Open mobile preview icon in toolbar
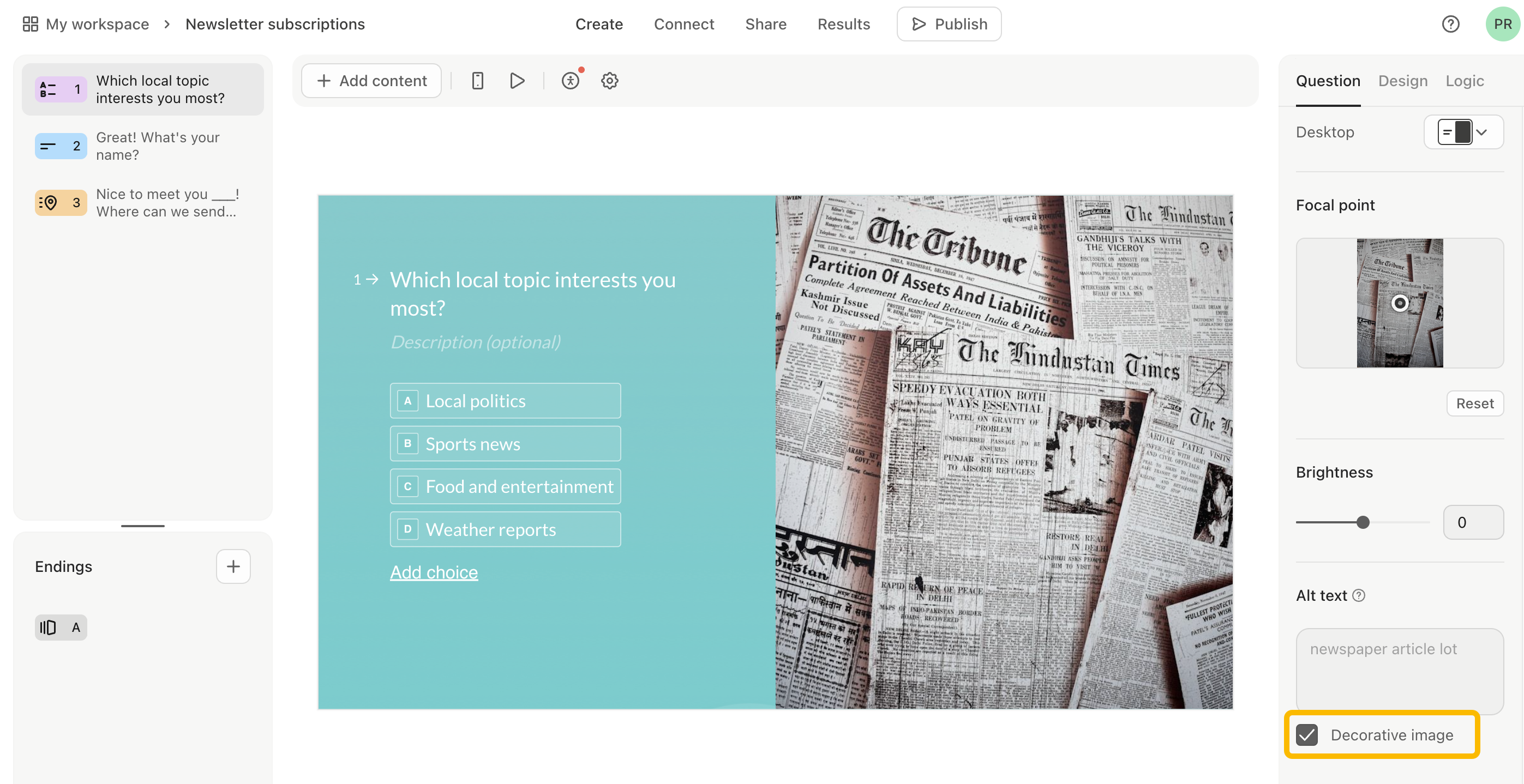The image size is (1524, 784). [x=477, y=81]
